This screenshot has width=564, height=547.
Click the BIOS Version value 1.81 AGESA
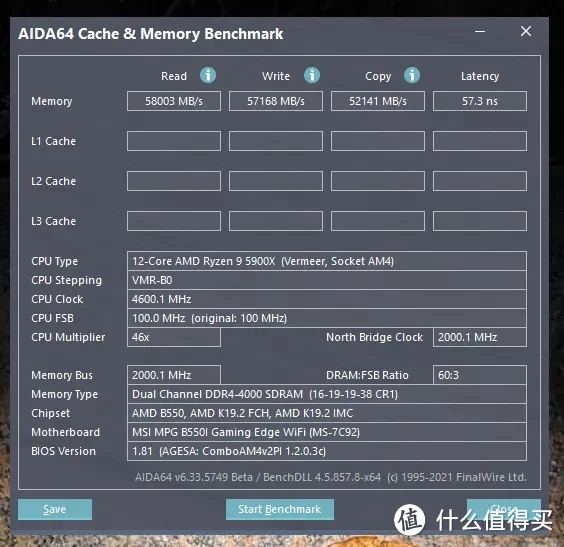tap(327, 451)
